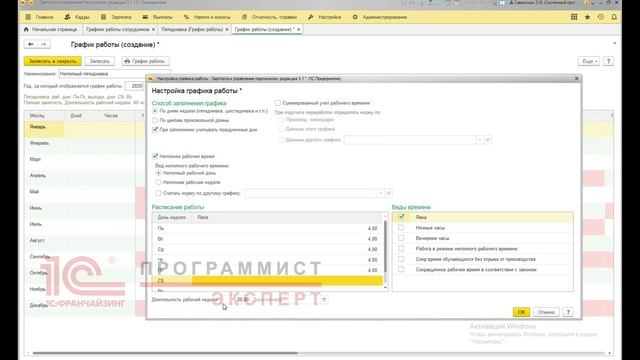Select 'По циклам произвольной длины' option
Image resolution: width=640 pixels, height=360 pixels.
pos(155,120)
